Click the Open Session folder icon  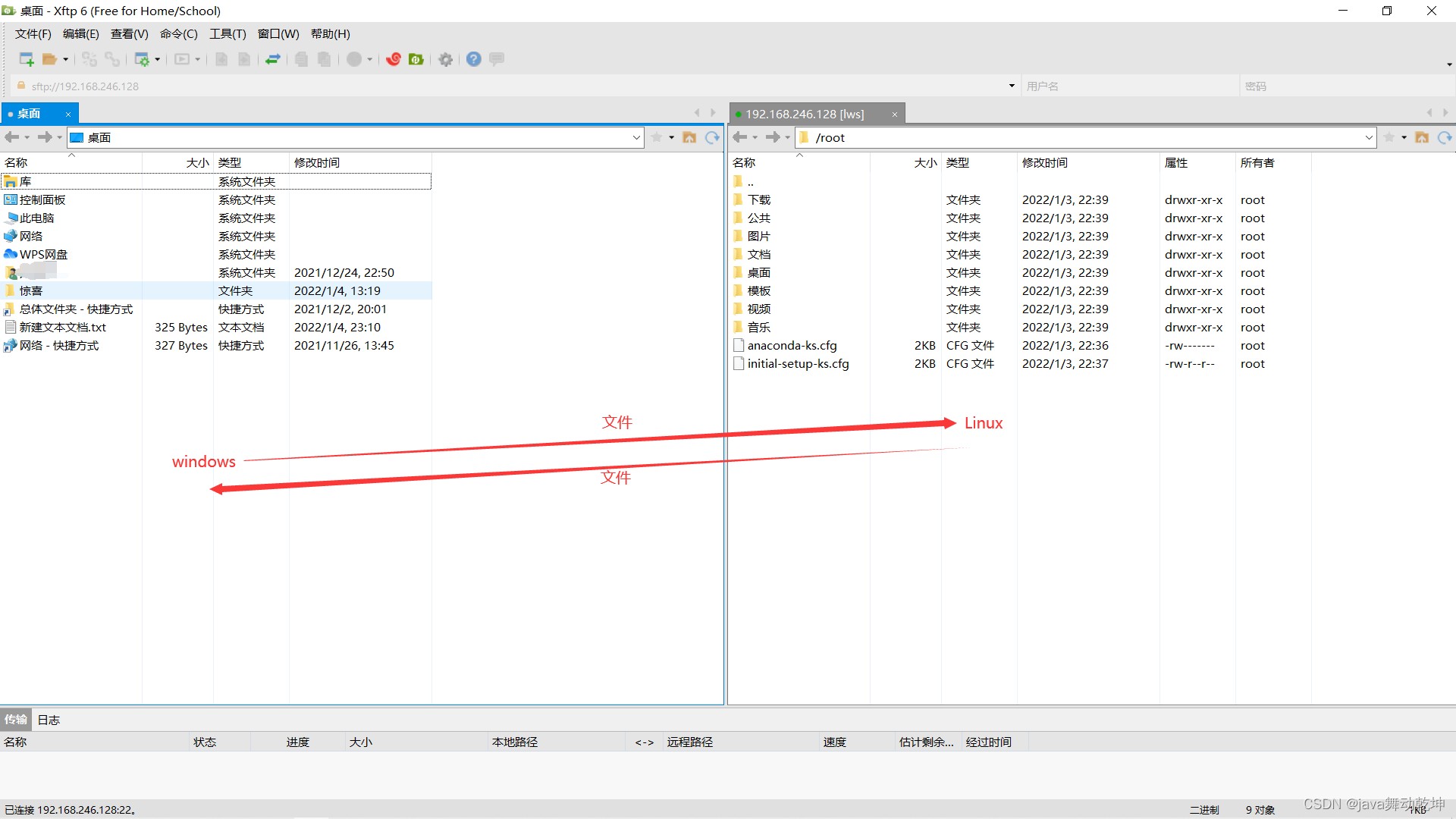pyautogui.click(x=49, y=59)
